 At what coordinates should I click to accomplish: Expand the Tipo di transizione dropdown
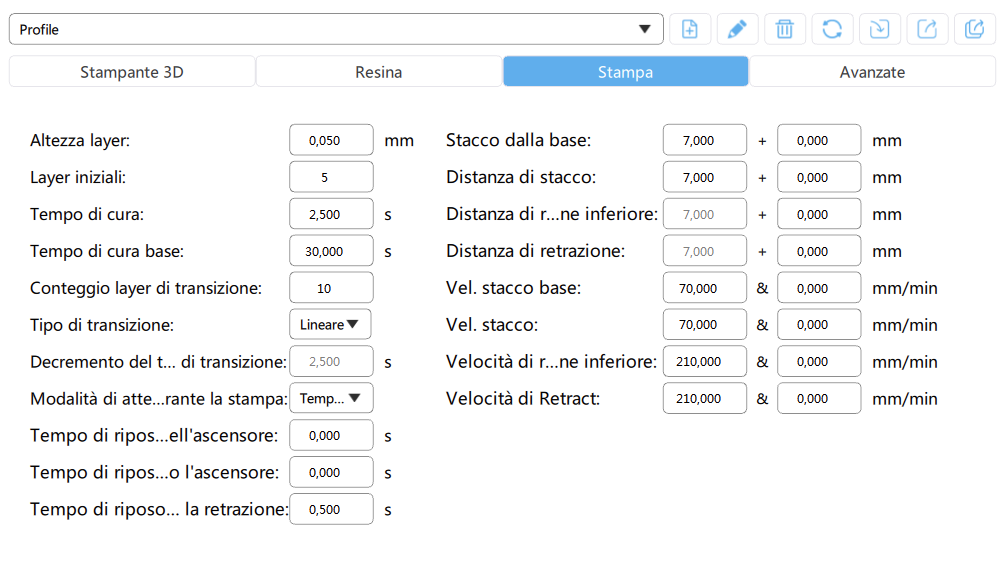point(331,325)
